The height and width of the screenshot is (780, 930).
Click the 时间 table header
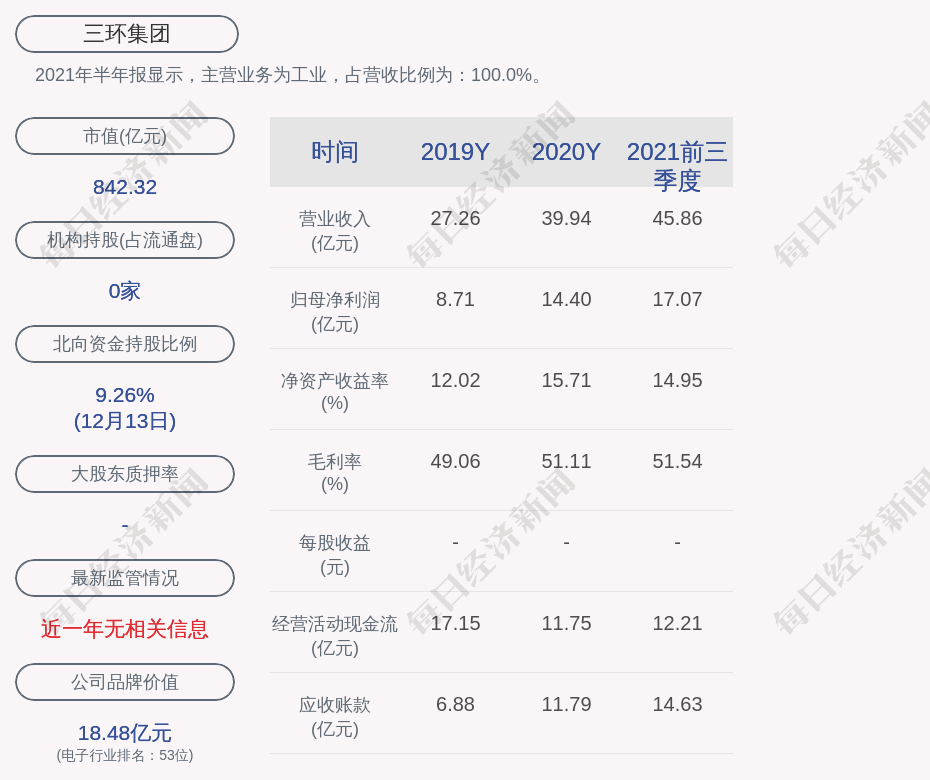(335, 152)
